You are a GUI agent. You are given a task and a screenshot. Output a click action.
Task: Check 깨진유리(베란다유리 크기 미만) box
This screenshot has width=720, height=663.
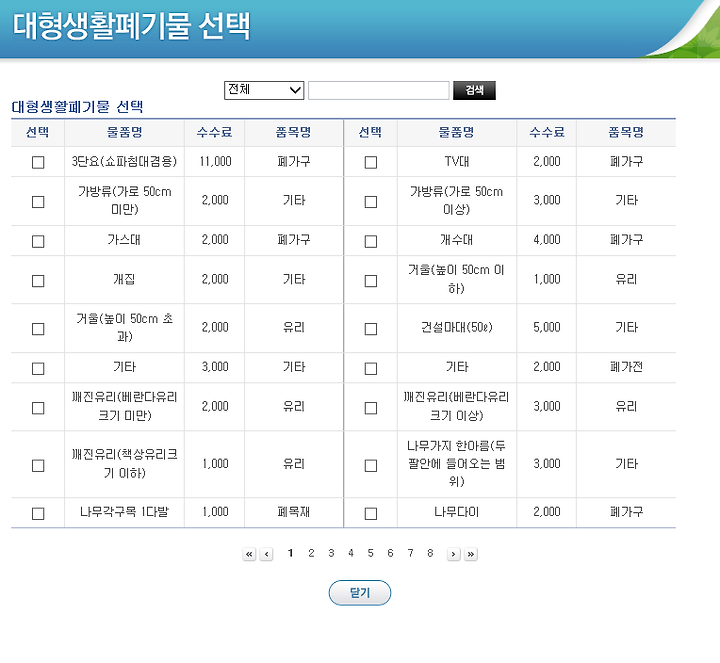coord(38,408)
